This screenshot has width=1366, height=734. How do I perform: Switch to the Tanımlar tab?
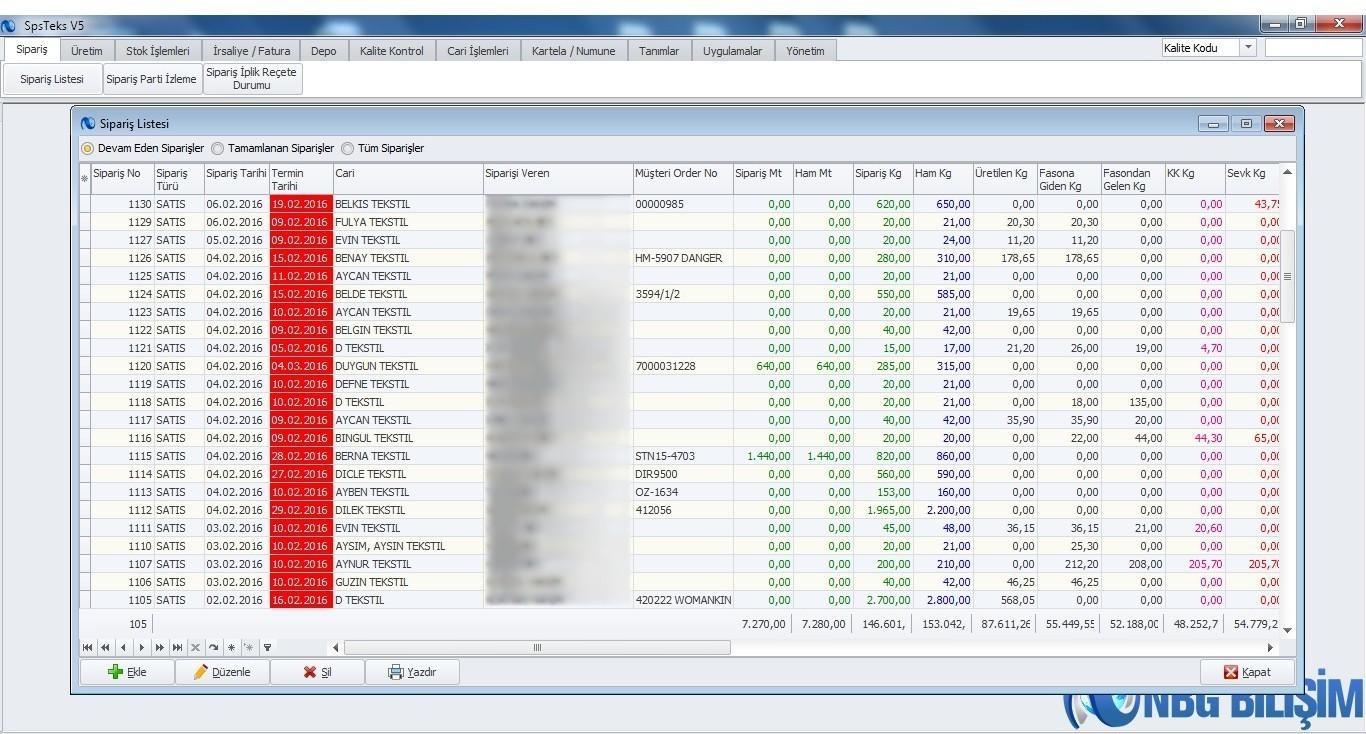659,51
